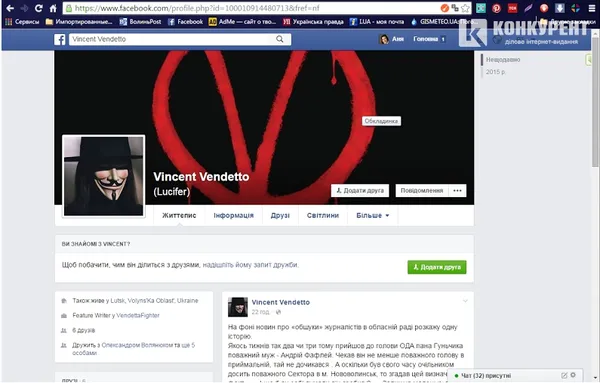Open the AdMe bookmark
This screenshot has width=600, height=383.
click(x=242, y=22)
